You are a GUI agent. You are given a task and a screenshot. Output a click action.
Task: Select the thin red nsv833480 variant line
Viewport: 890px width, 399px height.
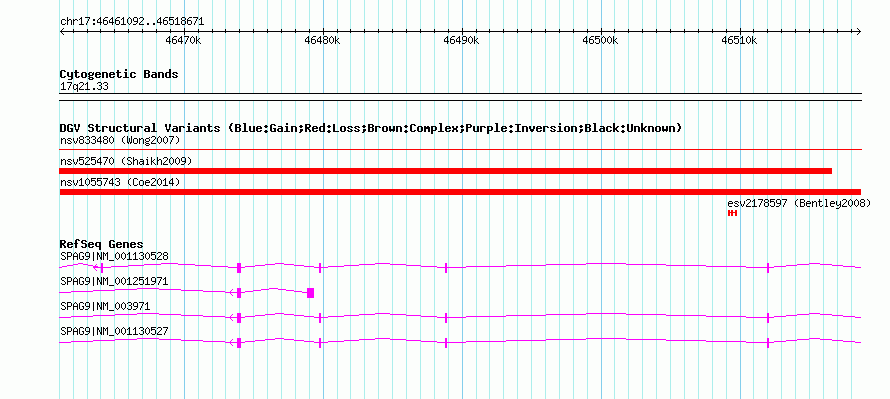tap(460, 150)
